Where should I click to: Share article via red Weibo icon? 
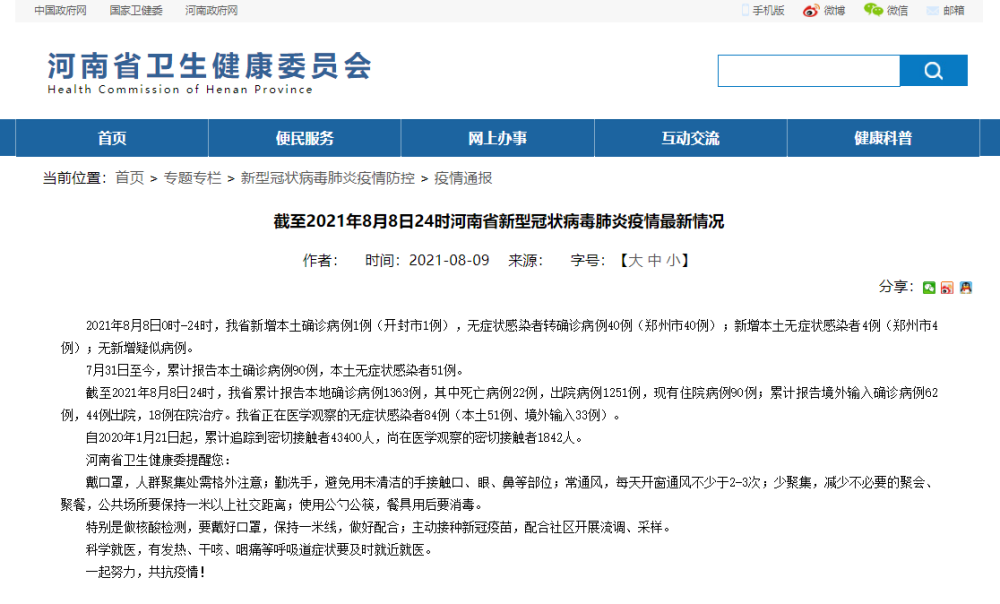coord(947,288)
